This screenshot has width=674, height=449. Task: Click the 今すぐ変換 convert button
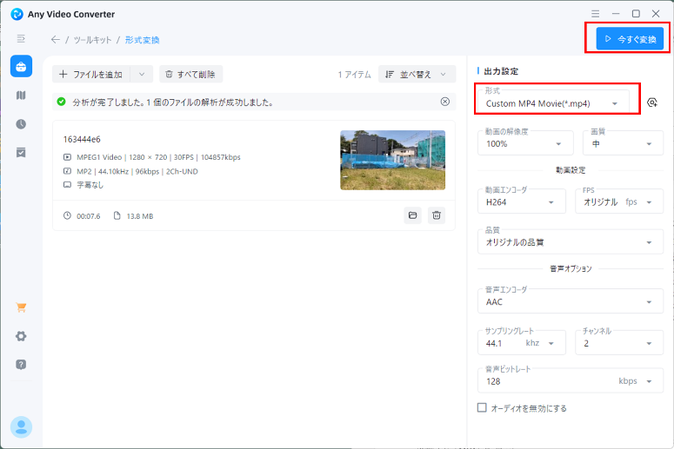(624, 39)
